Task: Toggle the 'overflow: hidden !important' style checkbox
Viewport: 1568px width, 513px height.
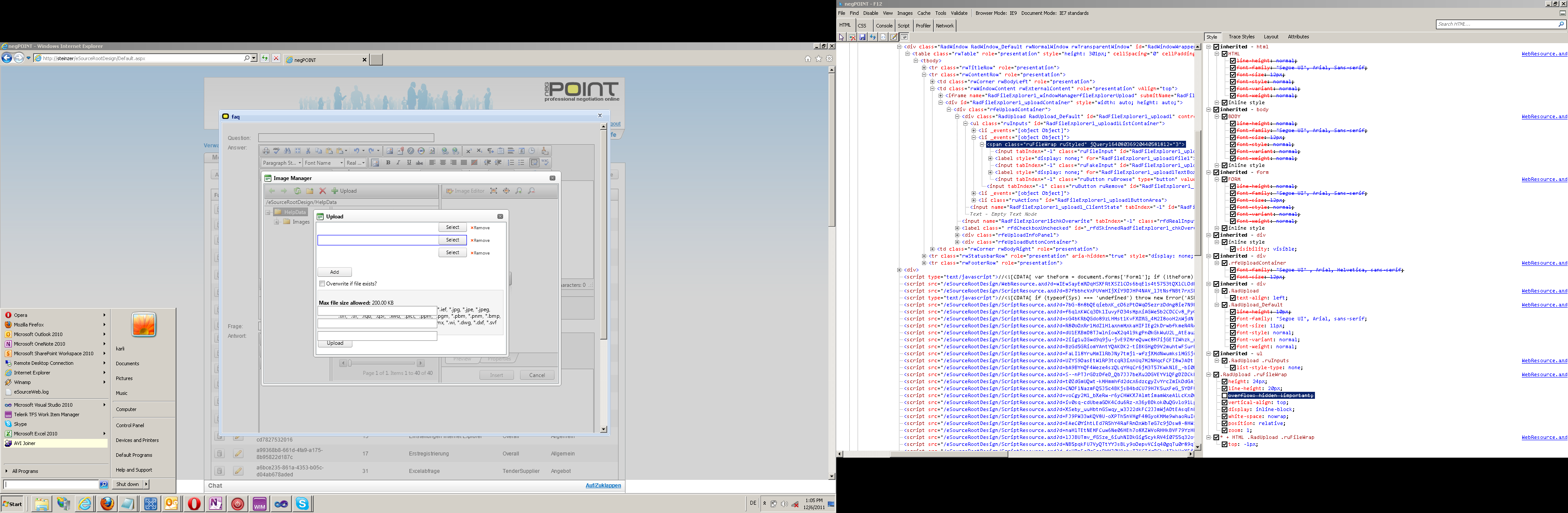Action: click(x=1225, y=395)
